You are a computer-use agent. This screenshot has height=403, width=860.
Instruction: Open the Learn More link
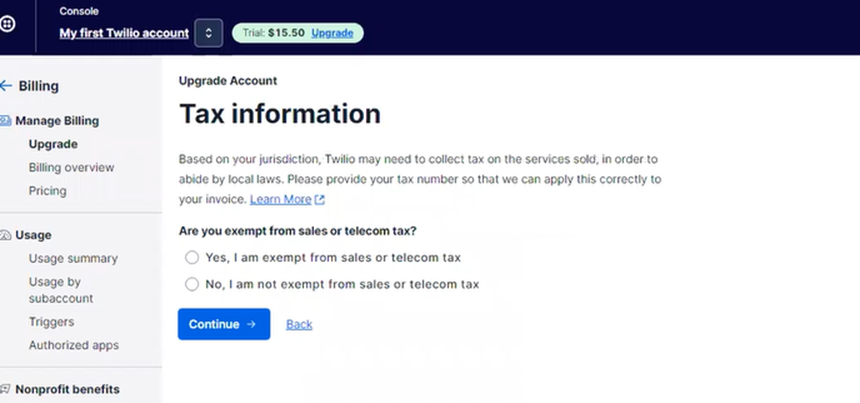[280, 200]
